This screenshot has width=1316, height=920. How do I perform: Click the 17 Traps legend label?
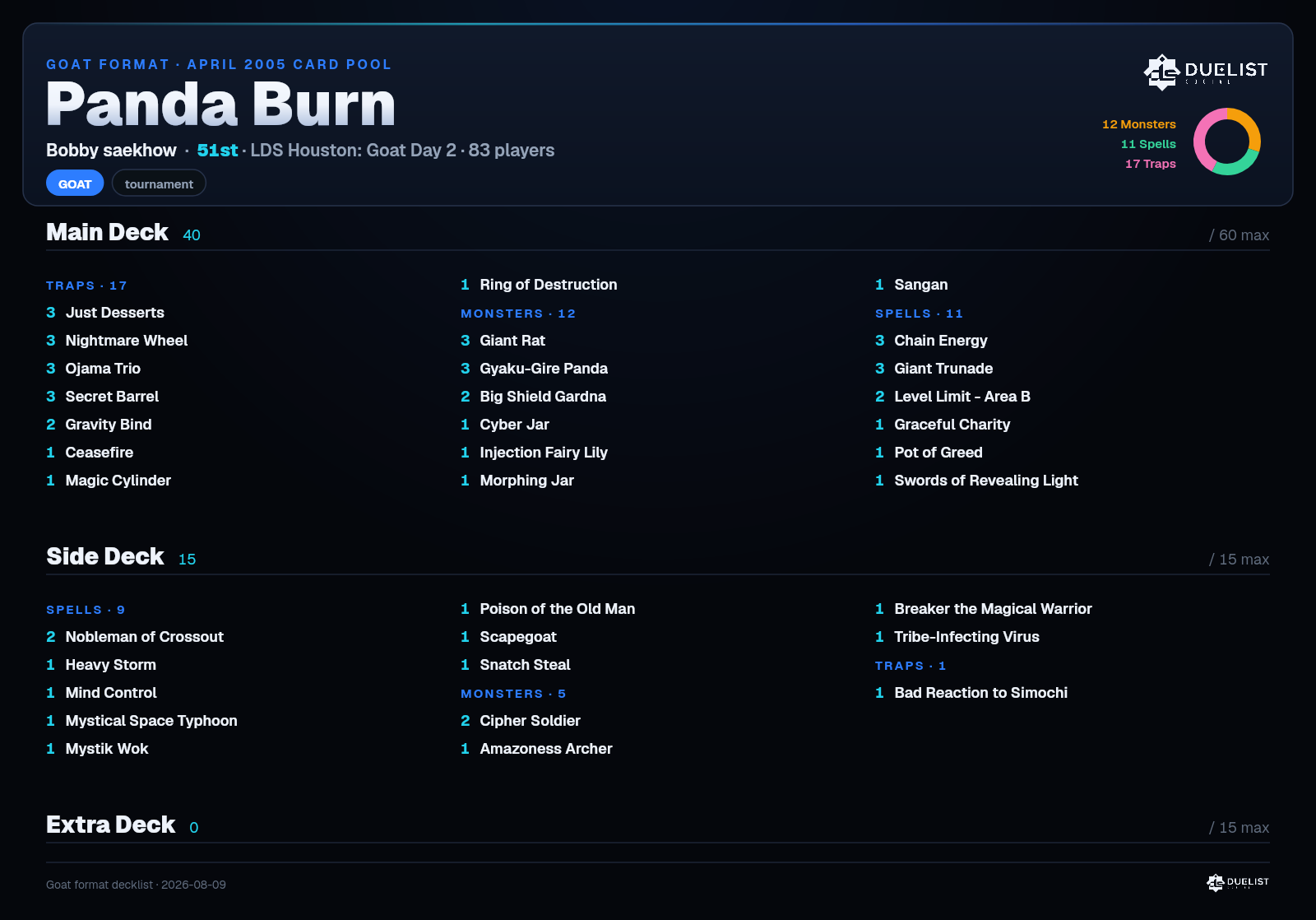pyautogui.click(x=1151, y=164)
